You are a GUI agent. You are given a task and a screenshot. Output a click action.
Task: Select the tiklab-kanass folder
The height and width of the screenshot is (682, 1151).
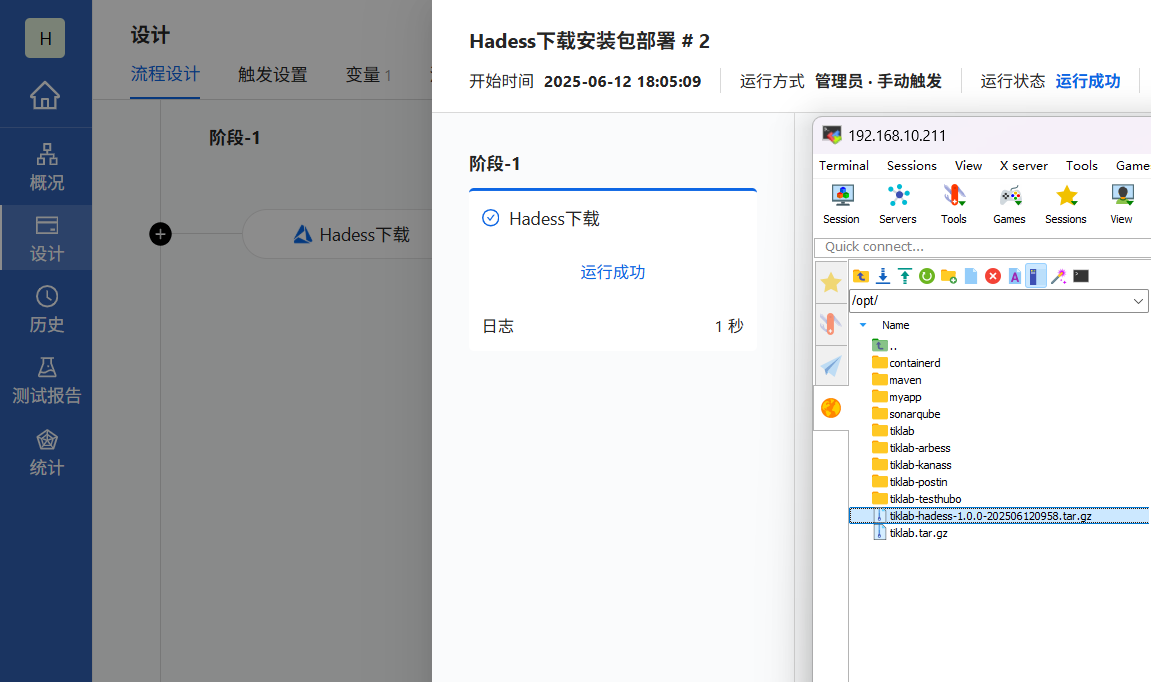tap(912, 464)
